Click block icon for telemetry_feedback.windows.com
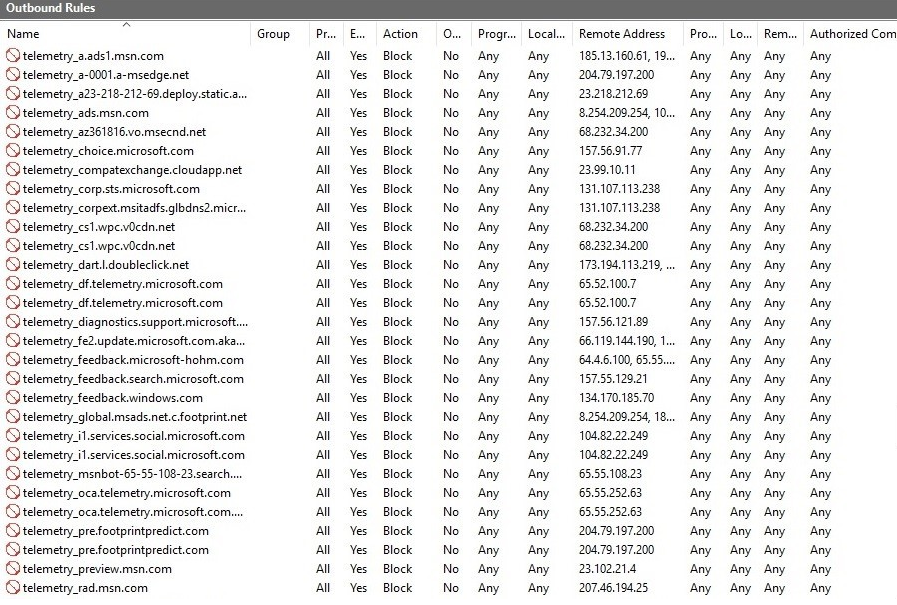This screenshot has width=897, height=605. click(x=13, y=398)
